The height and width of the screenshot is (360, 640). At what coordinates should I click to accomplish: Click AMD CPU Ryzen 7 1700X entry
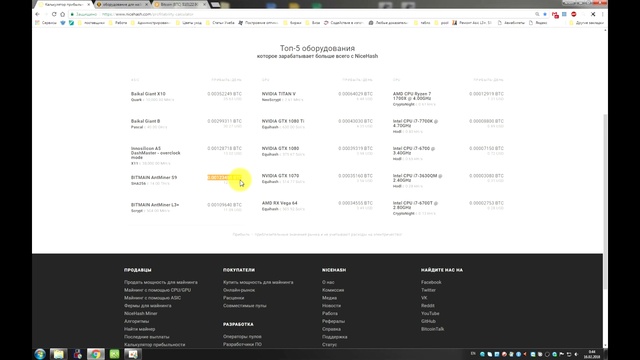pos(412,96)
